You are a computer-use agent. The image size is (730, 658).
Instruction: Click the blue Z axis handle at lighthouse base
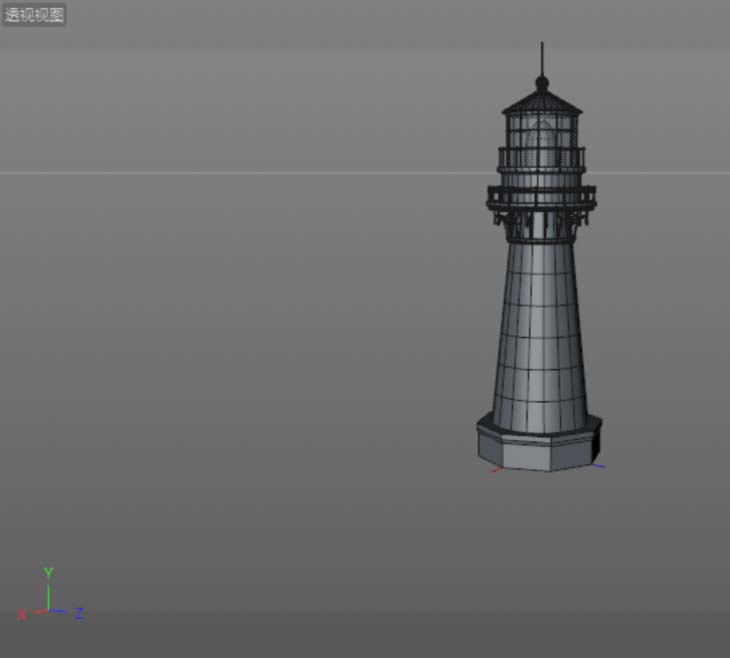click(599, 464)
